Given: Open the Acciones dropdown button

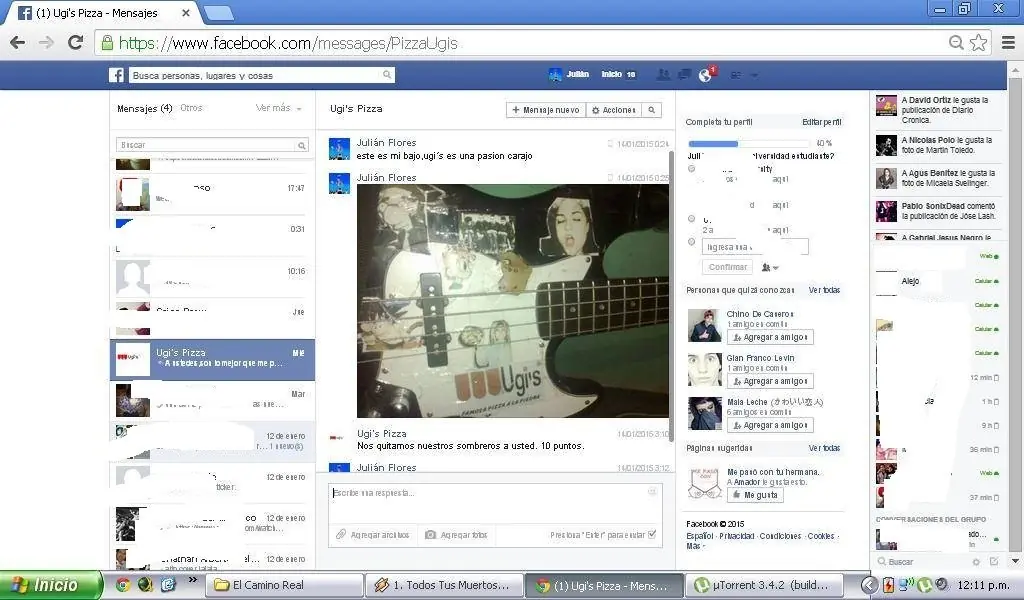Looking at the screenshot, I should click(x=613, y=110).
